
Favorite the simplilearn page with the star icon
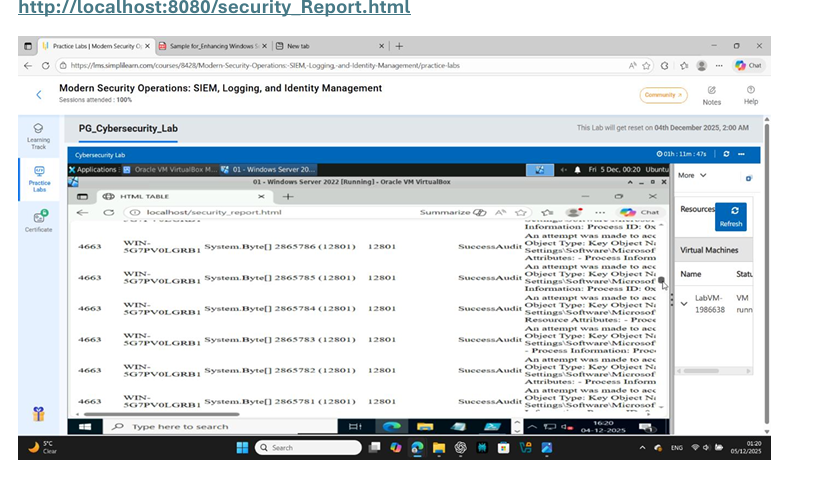click(646, 65)
